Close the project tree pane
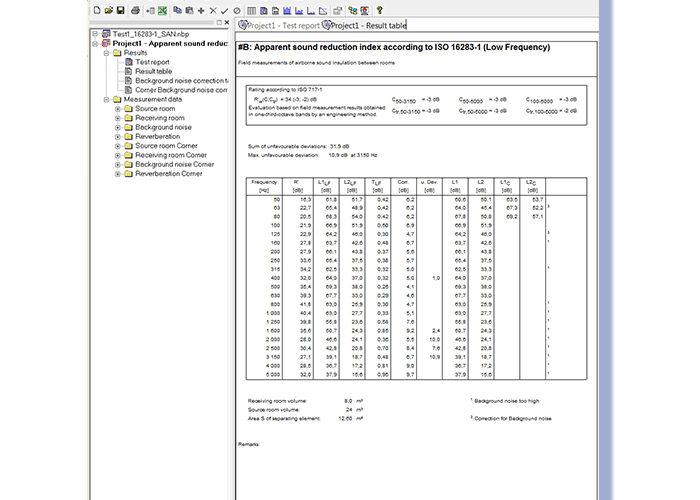The height and width of the screenshot is (500, 700). (x=227, y=22)
